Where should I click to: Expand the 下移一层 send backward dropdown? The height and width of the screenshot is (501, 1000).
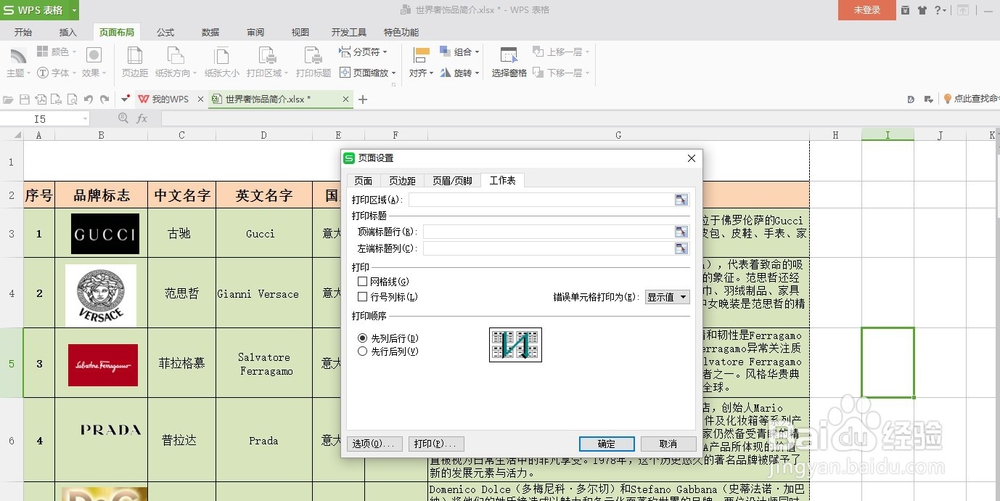(x=587, y=73)
